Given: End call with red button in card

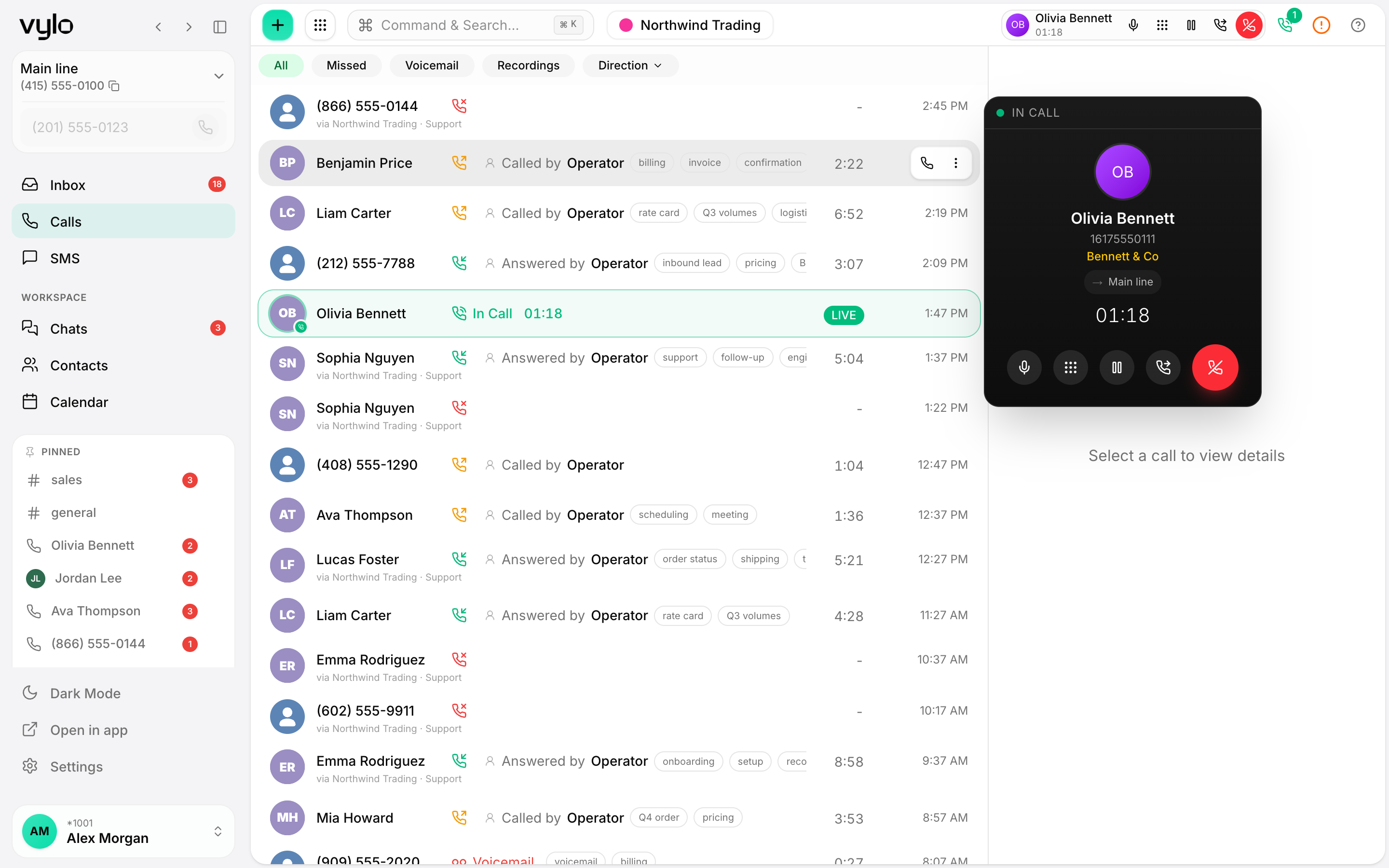Looking at the screenshot, I should click(1215, 367).
